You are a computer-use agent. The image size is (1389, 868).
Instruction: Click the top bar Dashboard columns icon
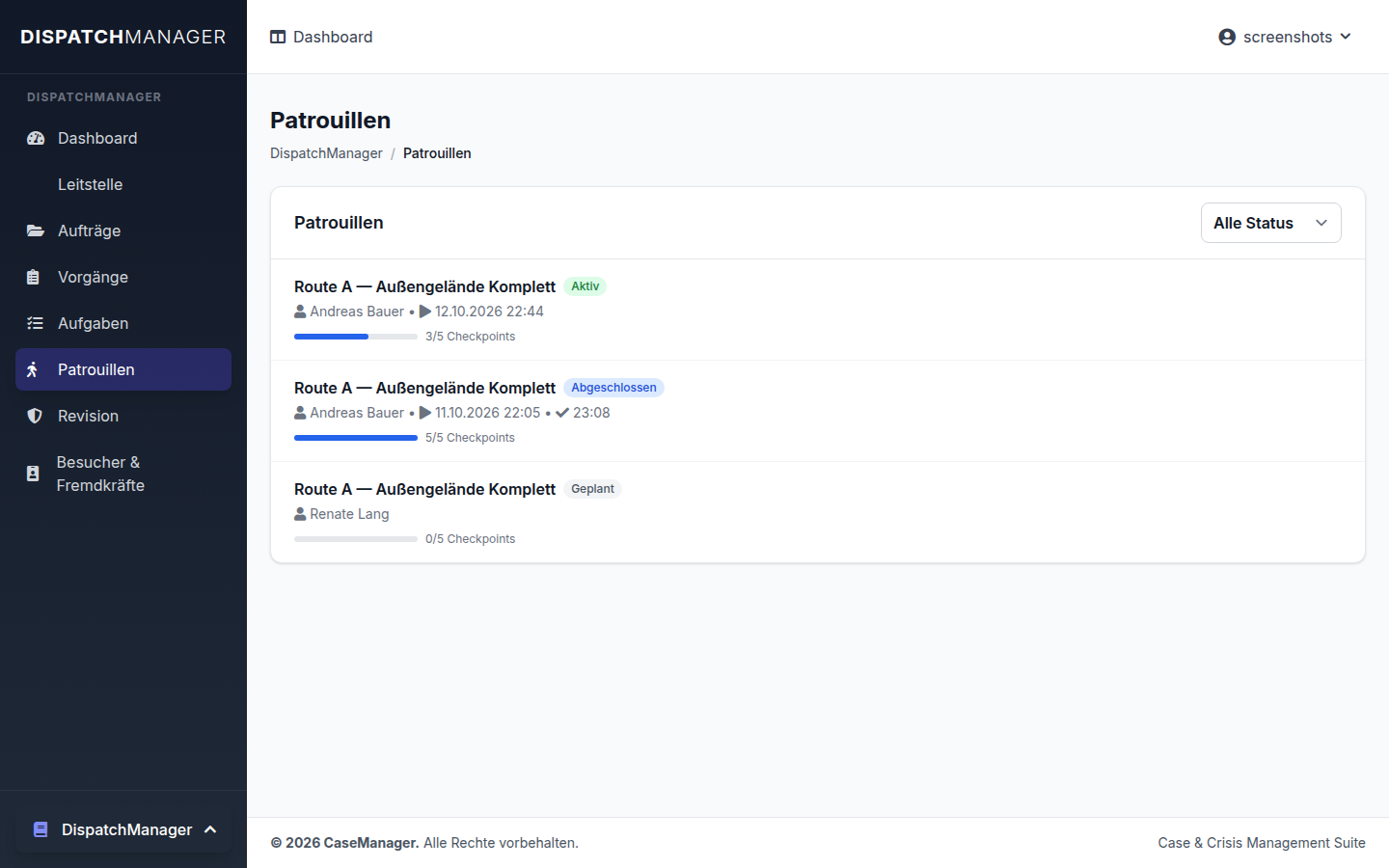click(x=278, y=37)
